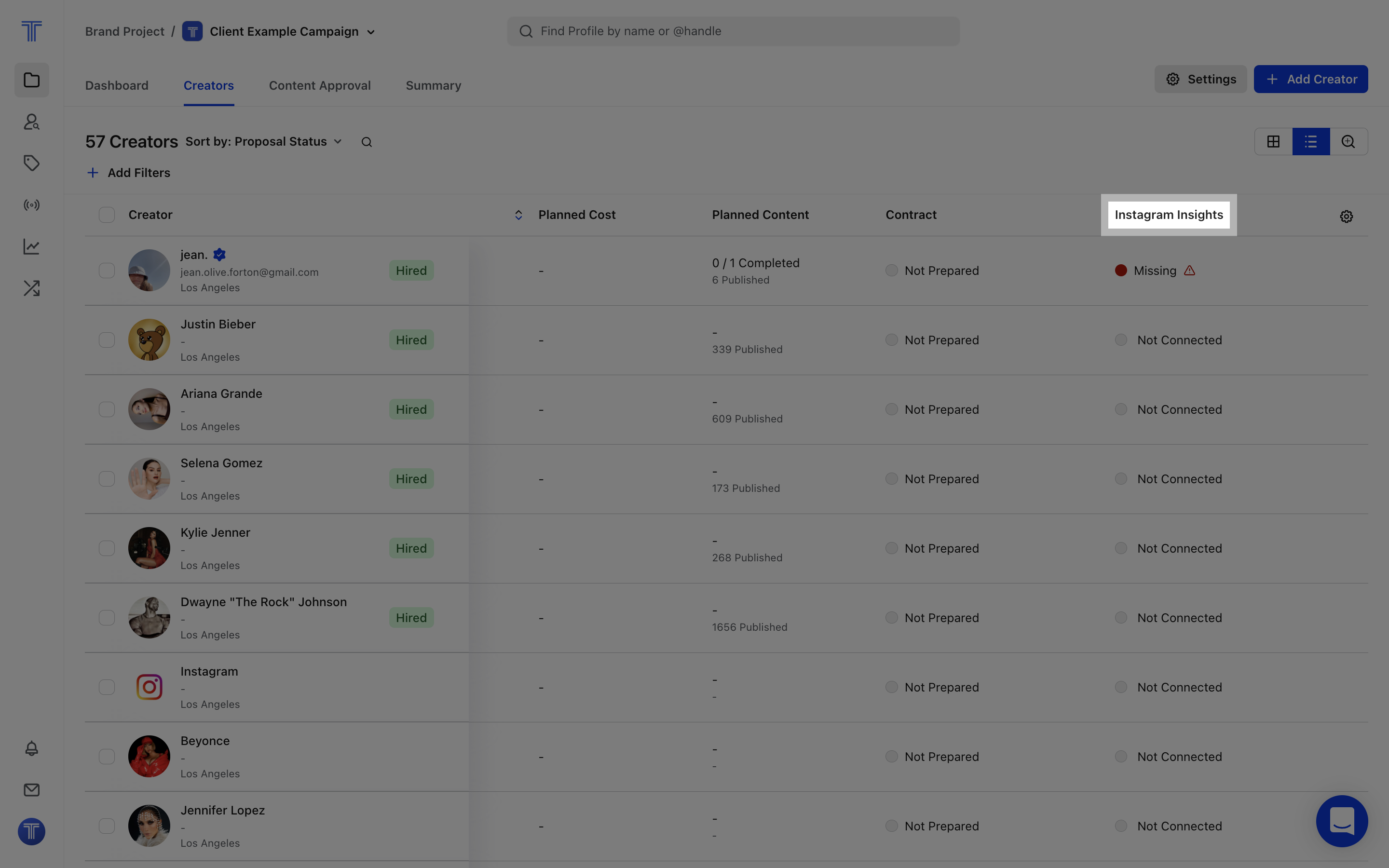Open the folder projects icon in sidebar

(31, 80)
